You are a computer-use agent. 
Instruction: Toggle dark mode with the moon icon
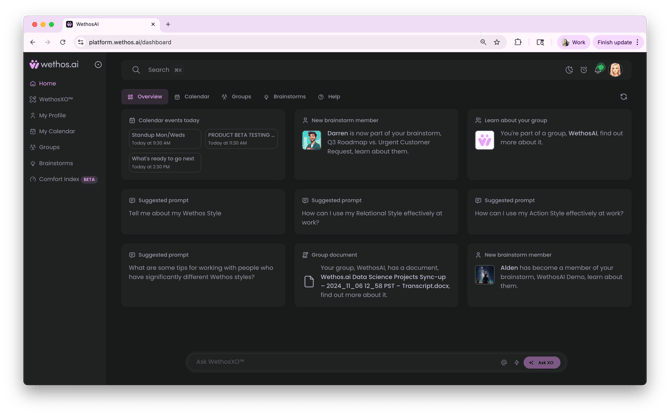tap(569, 70)
